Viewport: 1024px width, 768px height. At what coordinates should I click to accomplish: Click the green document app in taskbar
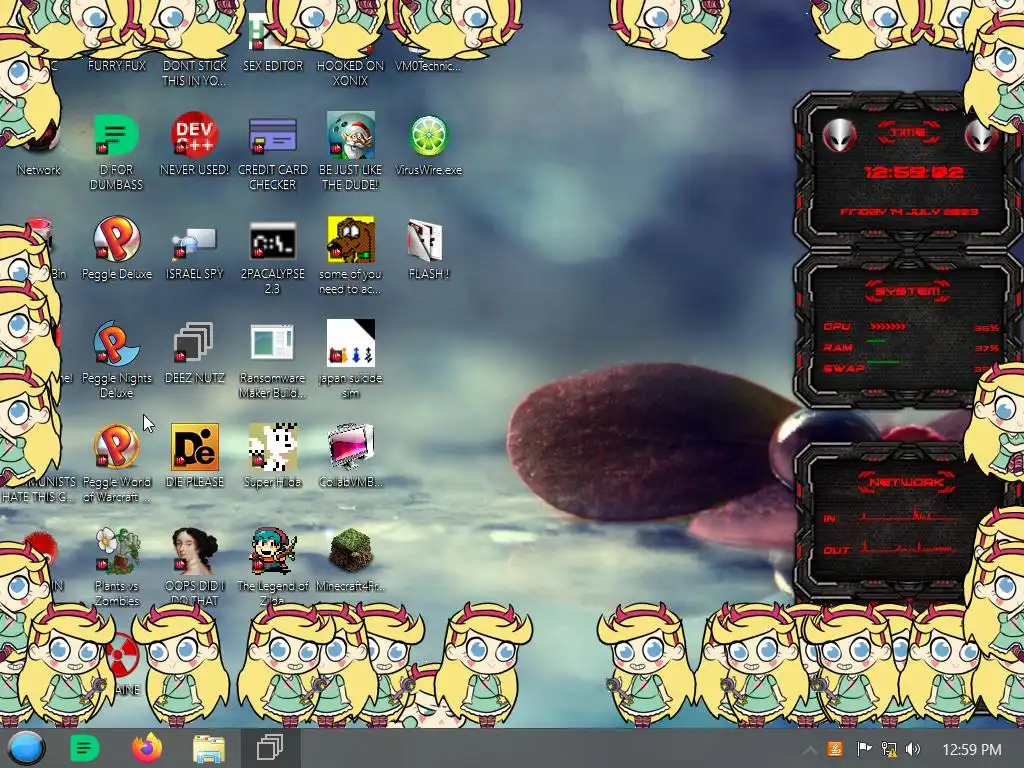tap(84, 748)
